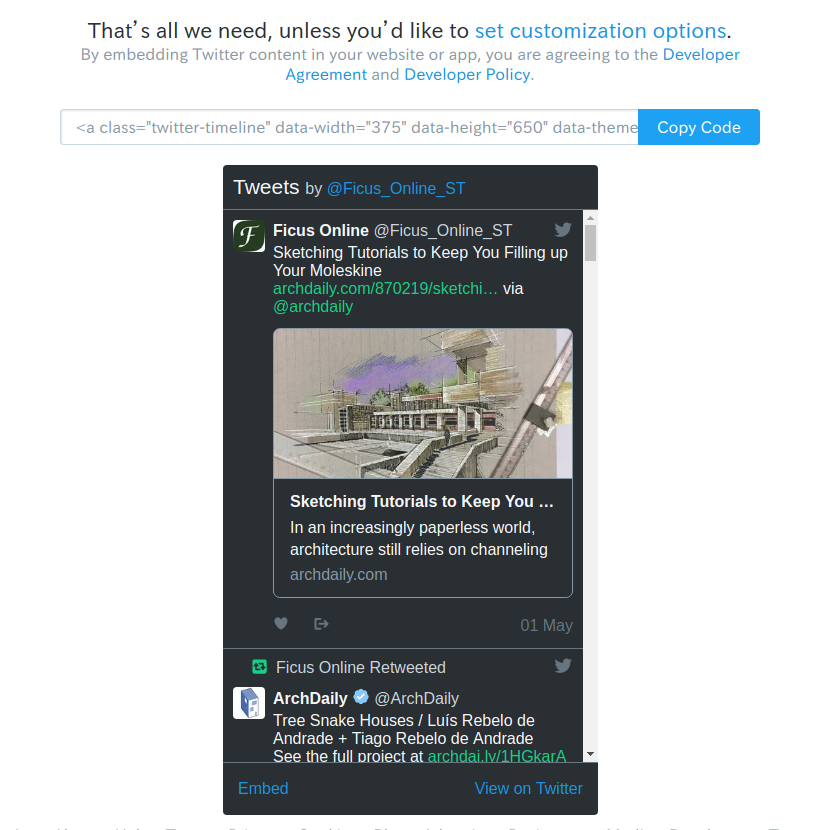This screenshot has height=830, width=815.
Task: Open the Developer Policy link
Action: point(467,75)
